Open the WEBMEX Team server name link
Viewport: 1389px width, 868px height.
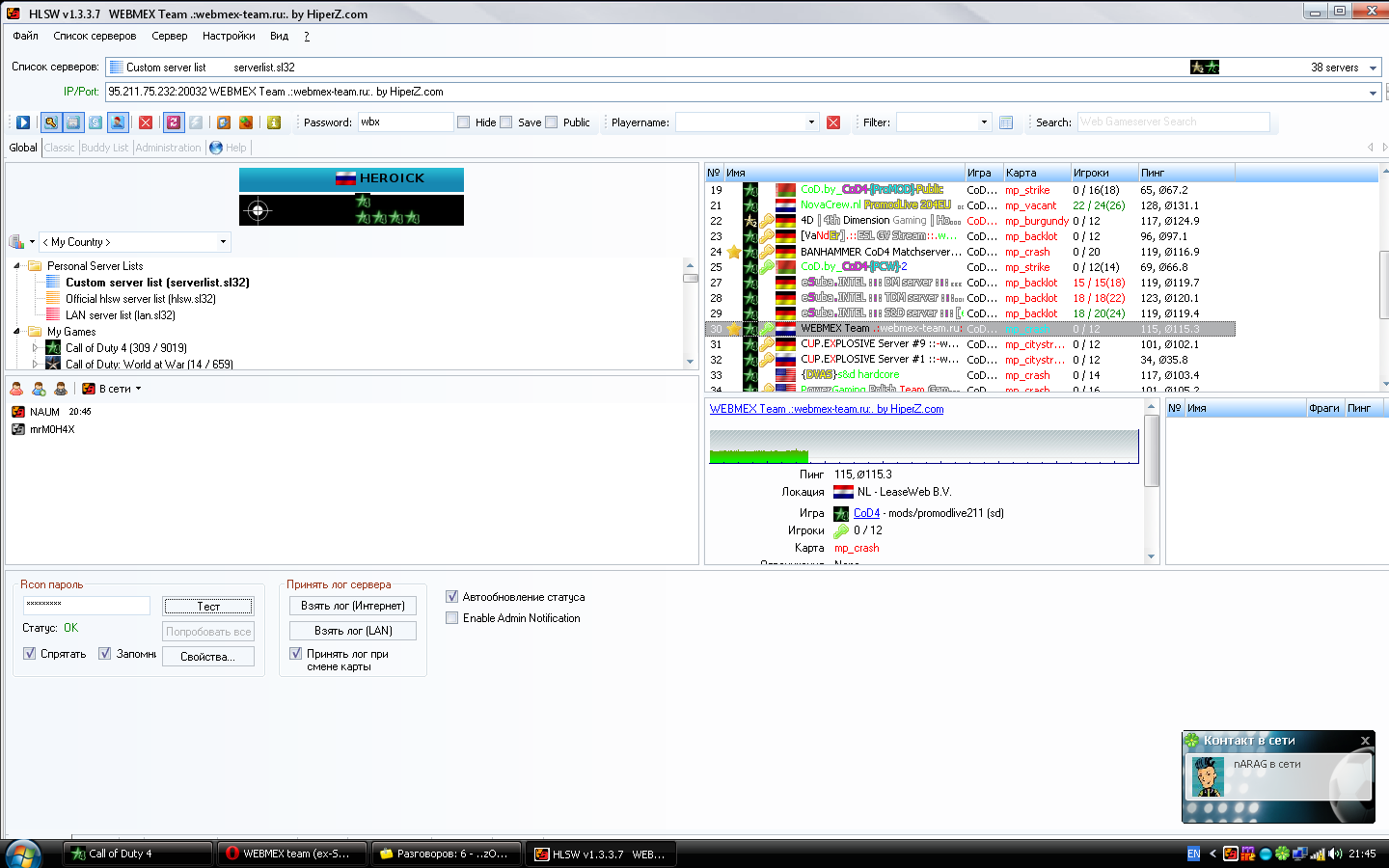(x=827, y=409)
